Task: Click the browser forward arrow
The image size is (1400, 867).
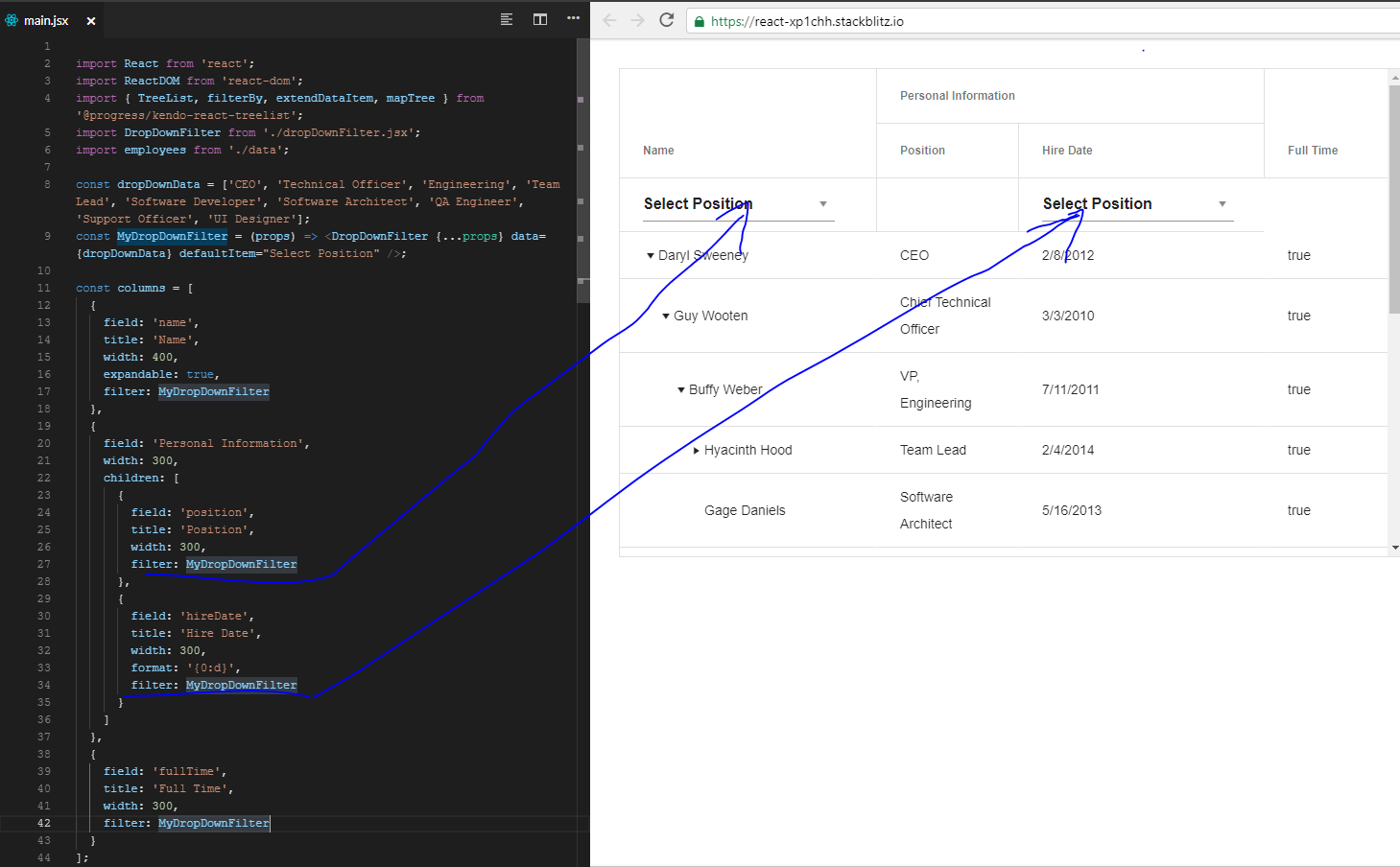Action: coord(635,20)
